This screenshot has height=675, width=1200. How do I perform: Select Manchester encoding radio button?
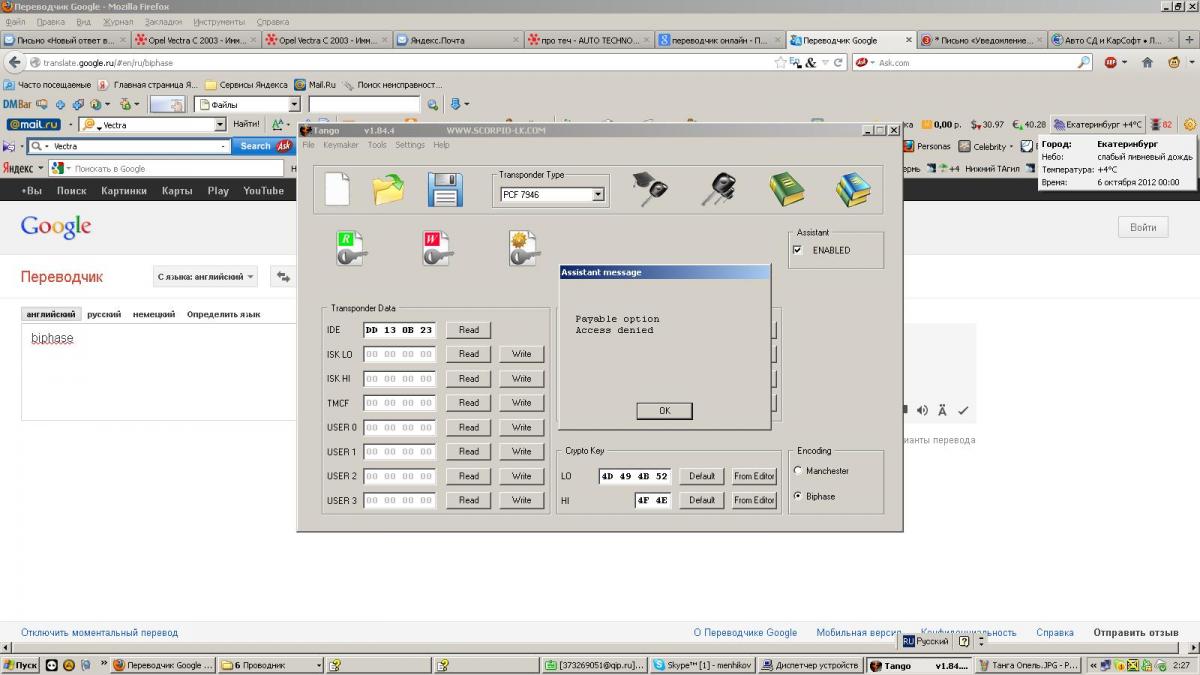tap(798, 471)
